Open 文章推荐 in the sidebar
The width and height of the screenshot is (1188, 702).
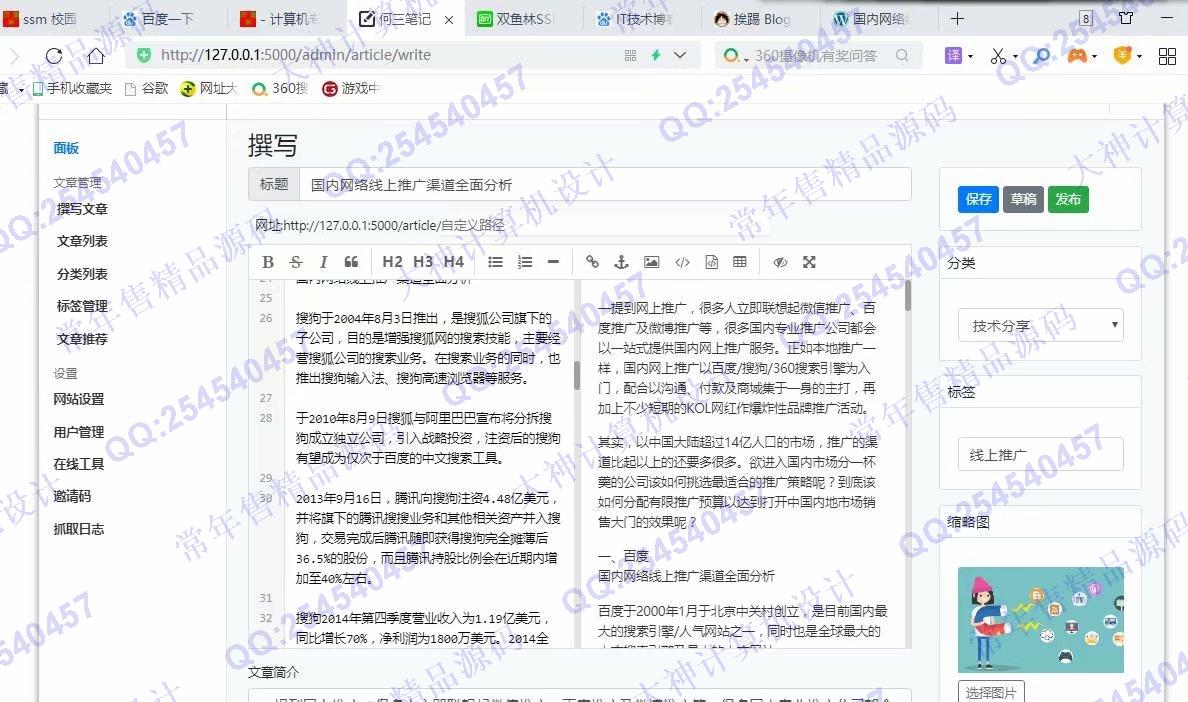tap(82, 339)
